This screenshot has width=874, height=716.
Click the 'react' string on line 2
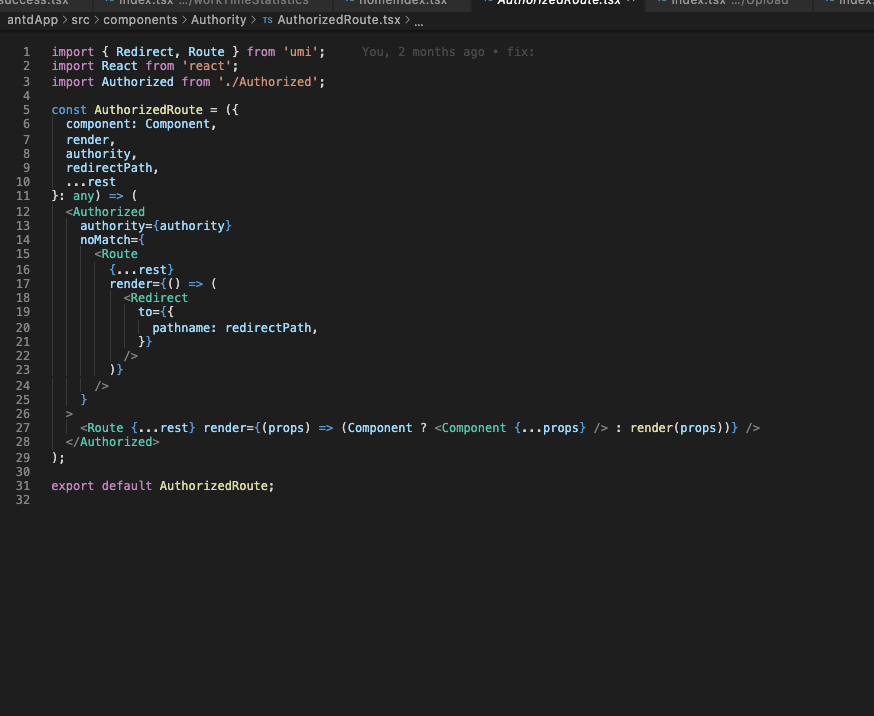(x=206, y=66)
